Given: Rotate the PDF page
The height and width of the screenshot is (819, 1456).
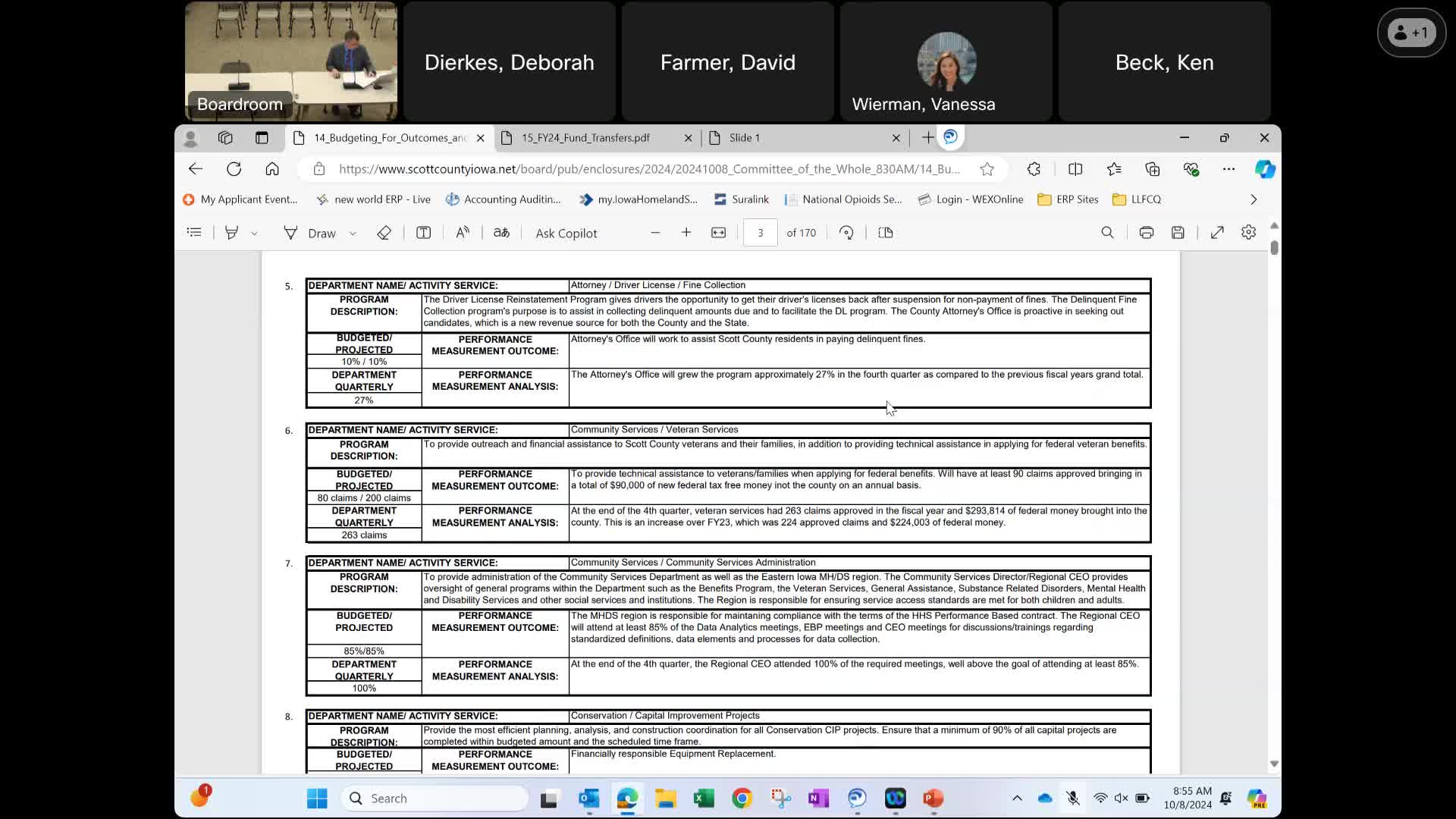Looking at the screenshot, I should tap(846, 233).
